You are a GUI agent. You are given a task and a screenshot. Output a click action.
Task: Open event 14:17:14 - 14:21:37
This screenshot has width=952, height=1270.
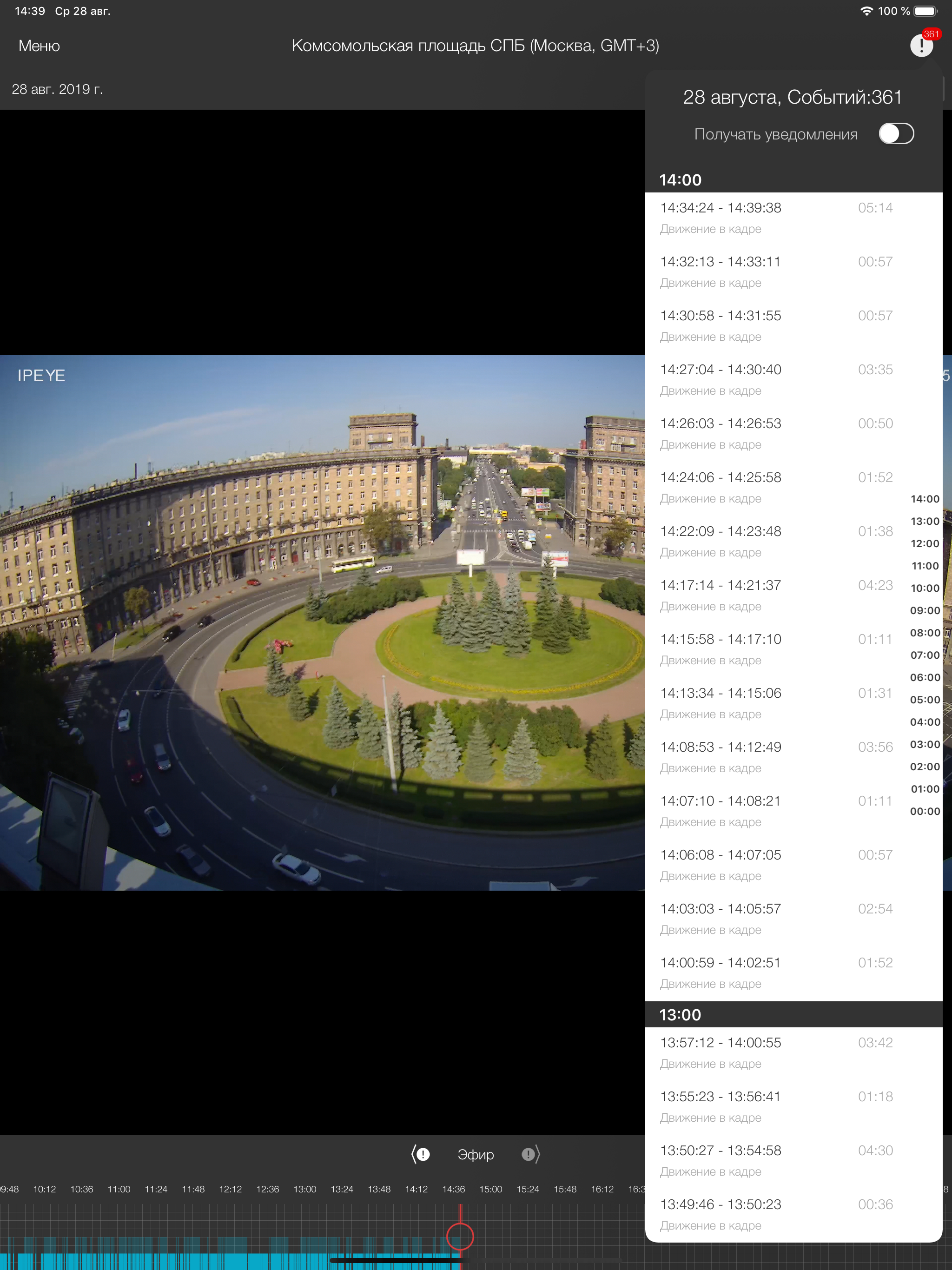(793, 596)
